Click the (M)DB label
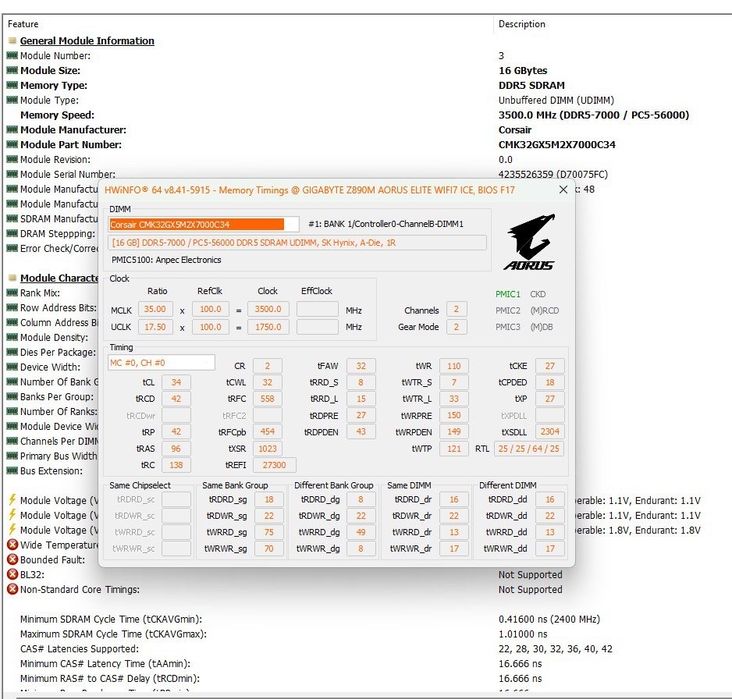Image resolution: width=732 pixels, height=699 pixels. 542,327
